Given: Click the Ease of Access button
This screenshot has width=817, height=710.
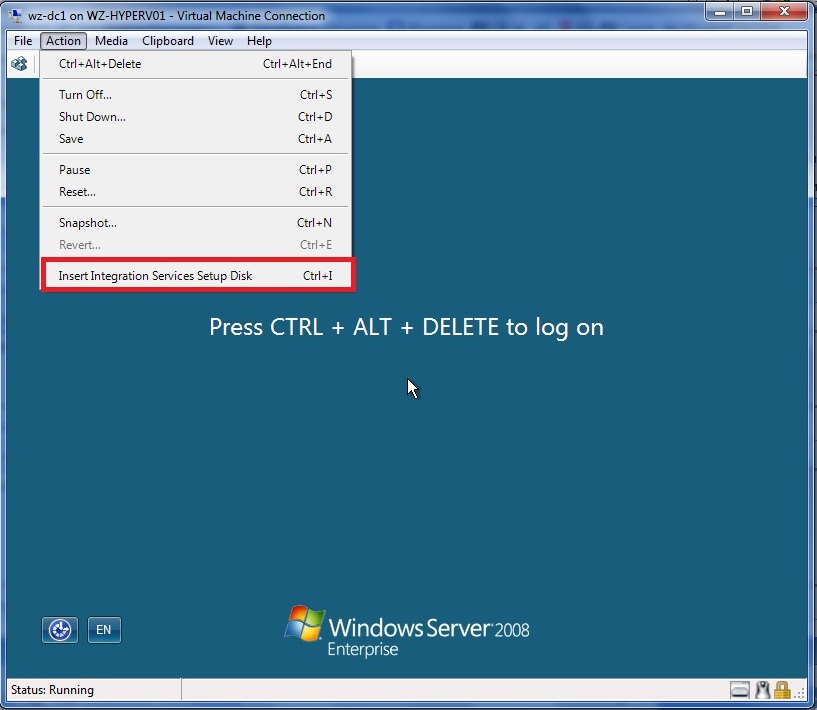Looking at the screenshot, I should click(60, 630).
